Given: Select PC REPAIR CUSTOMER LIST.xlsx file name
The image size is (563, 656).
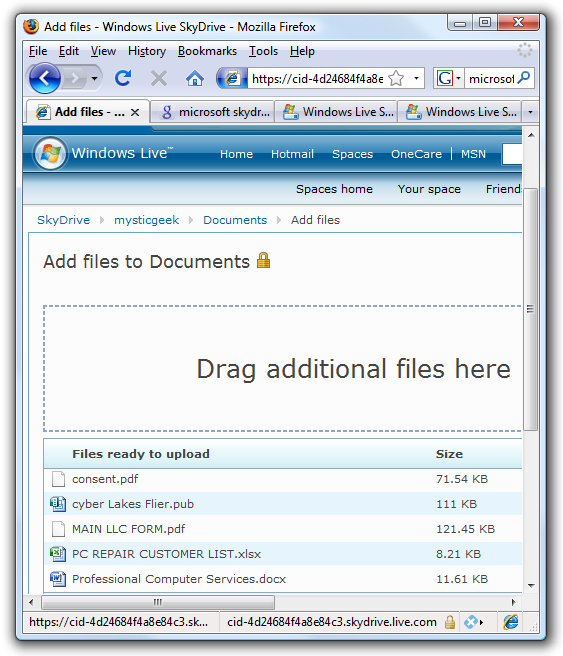Looking at the screenshot, I should pyautogui.click(x=166, y=554).
